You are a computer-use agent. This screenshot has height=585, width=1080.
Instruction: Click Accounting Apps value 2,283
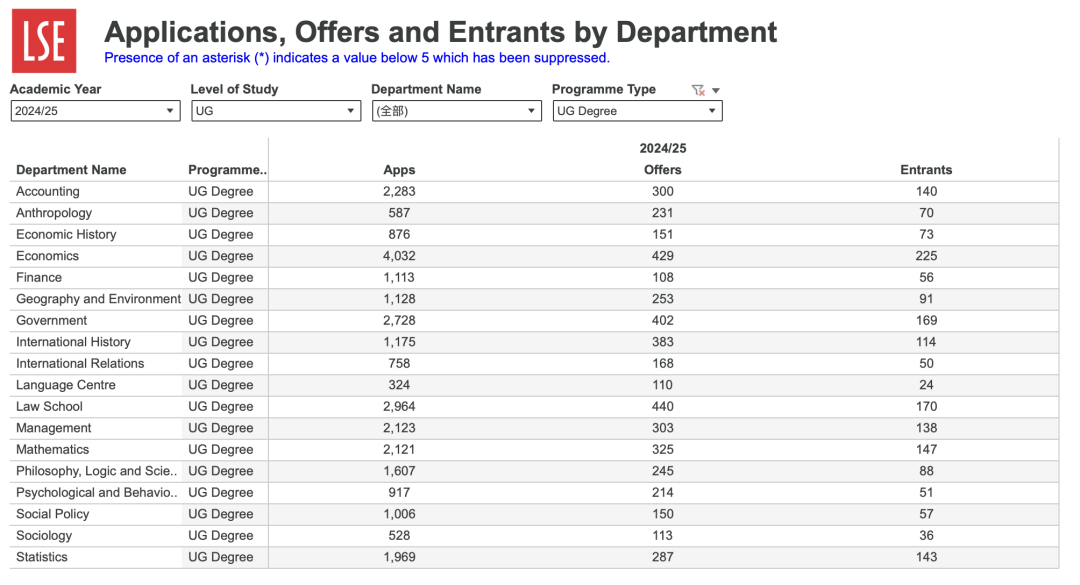pos(399,192)
